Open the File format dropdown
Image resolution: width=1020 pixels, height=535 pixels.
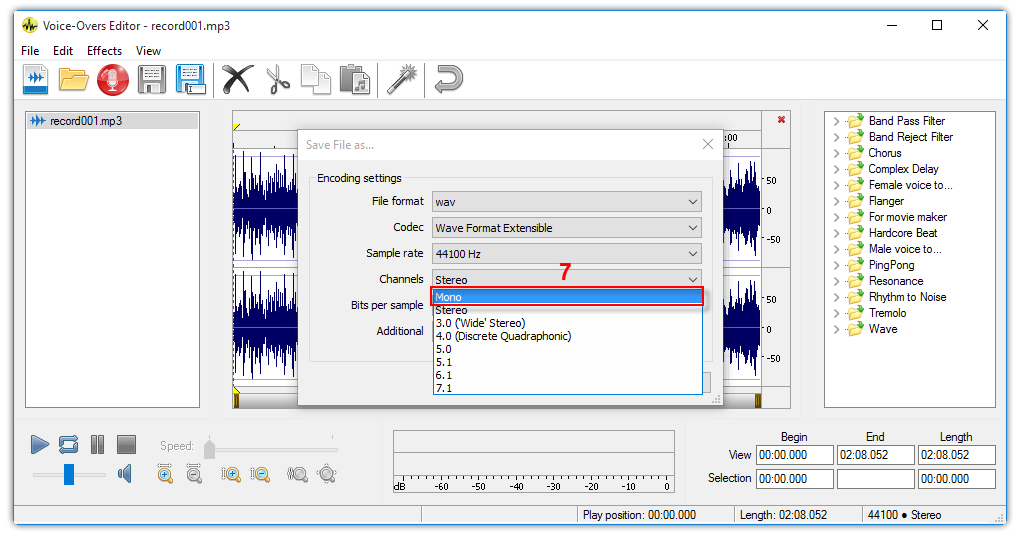[567, 202]
